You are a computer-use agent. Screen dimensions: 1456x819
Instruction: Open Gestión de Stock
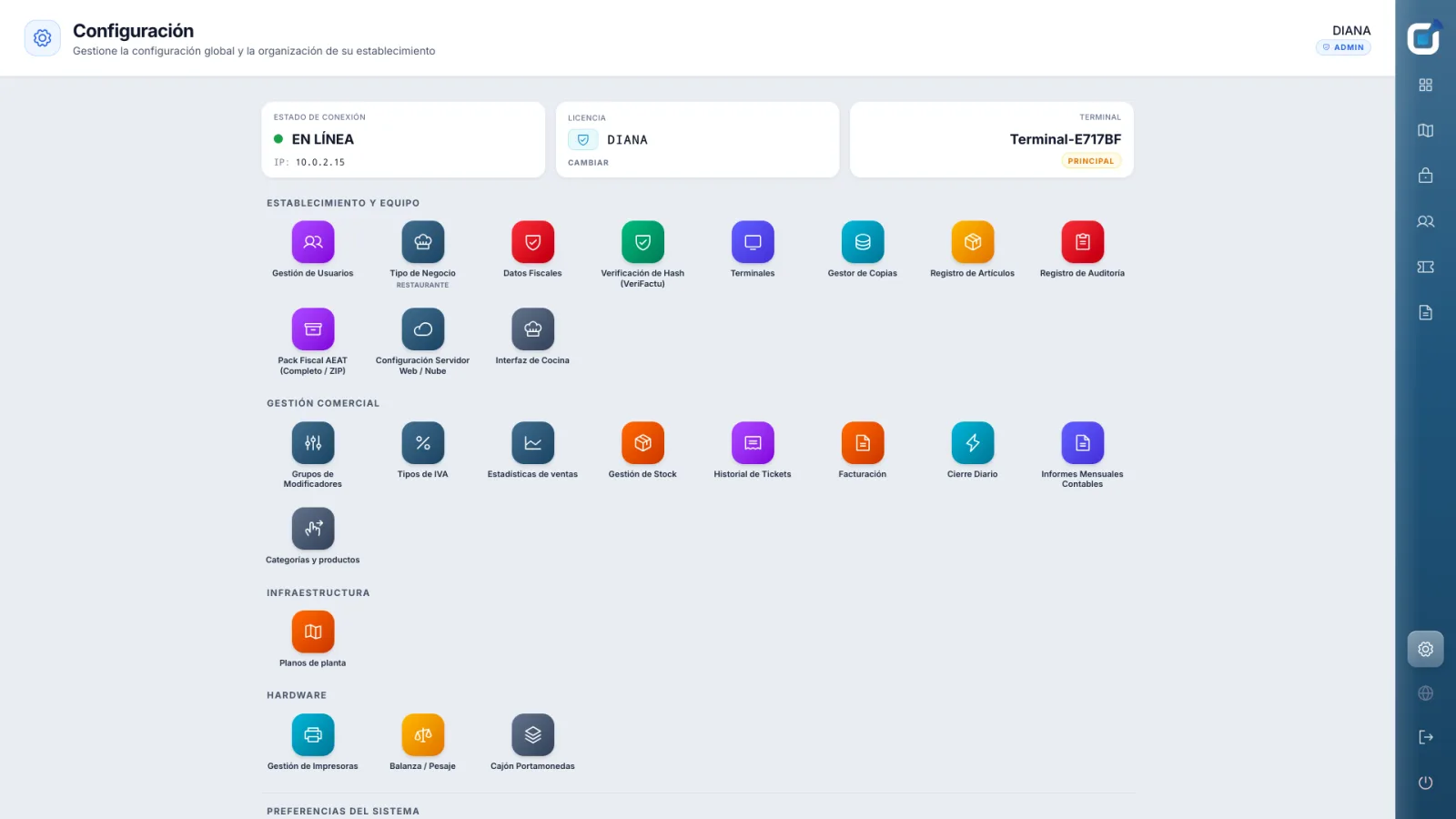642,443
